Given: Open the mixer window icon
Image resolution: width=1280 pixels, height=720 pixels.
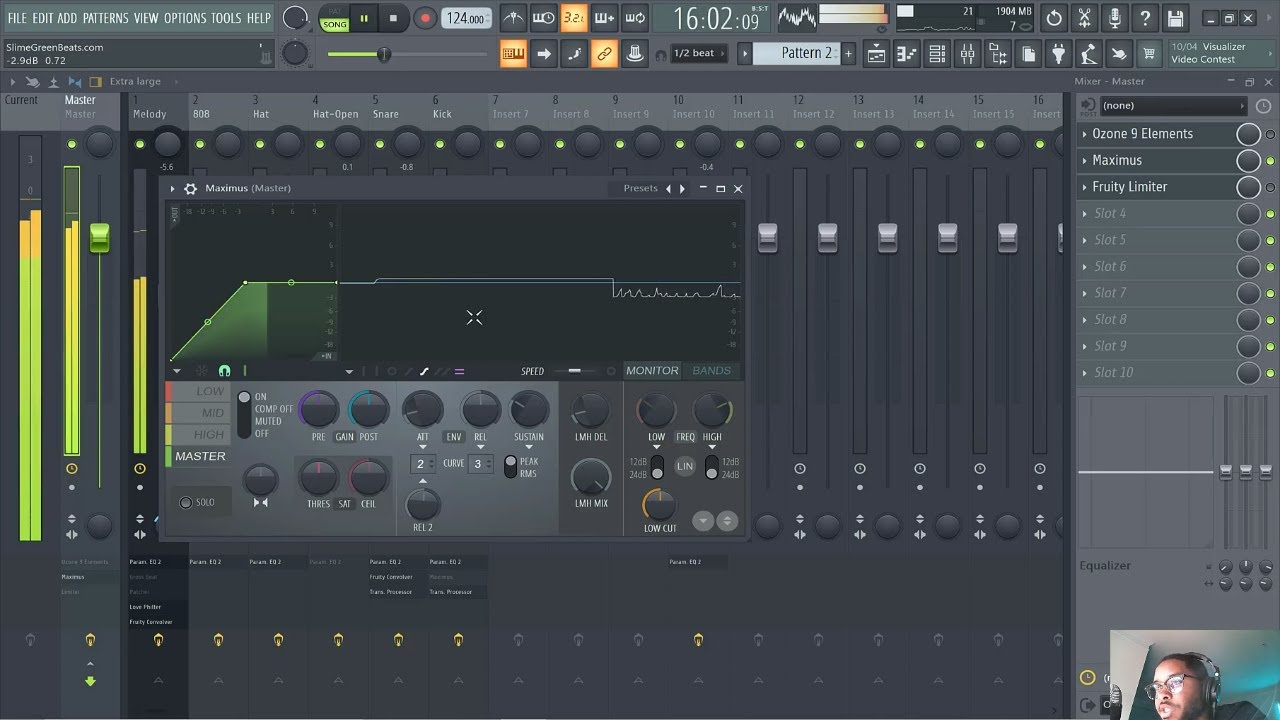Looking at the screenshot, I should [967, 54].
